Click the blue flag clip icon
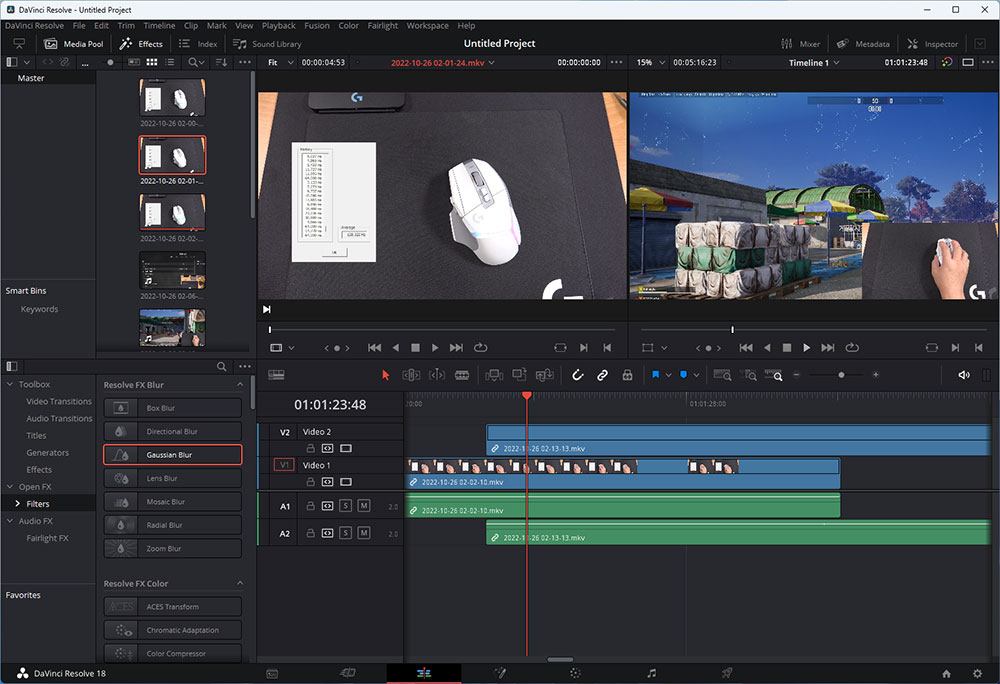 656,375
